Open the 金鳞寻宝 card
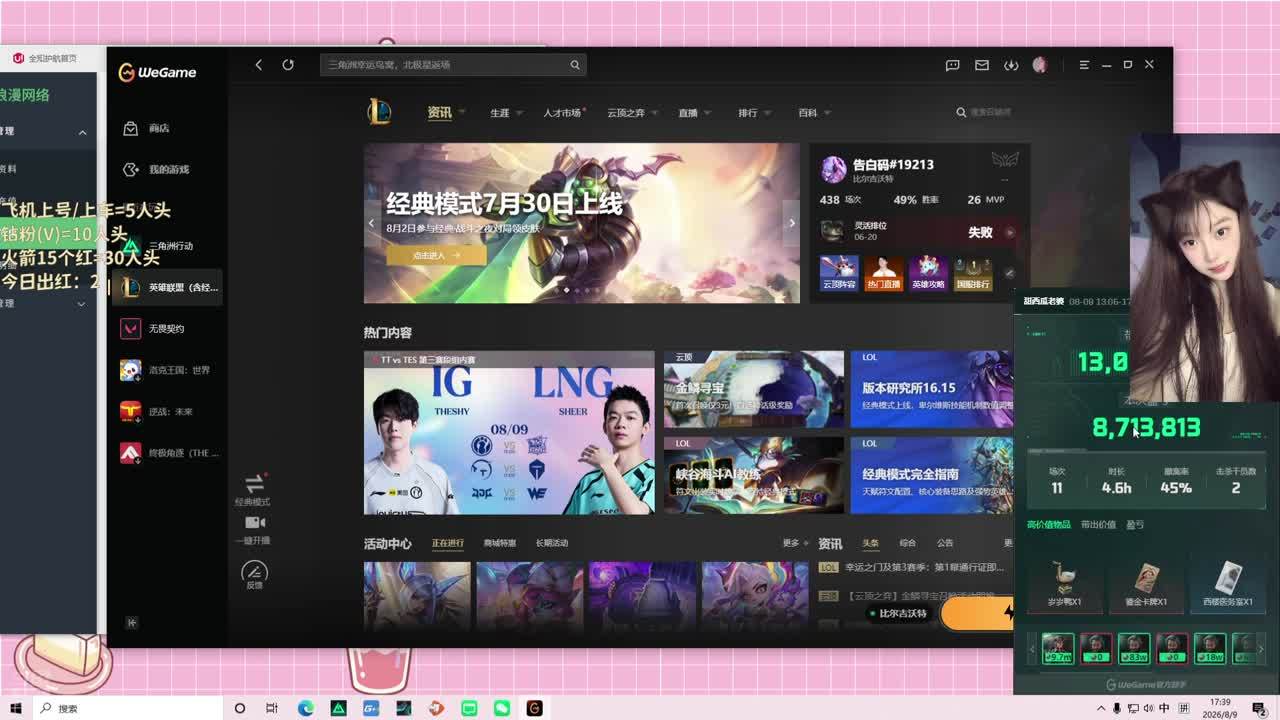 pyautogui.click(x=754, y=389)
